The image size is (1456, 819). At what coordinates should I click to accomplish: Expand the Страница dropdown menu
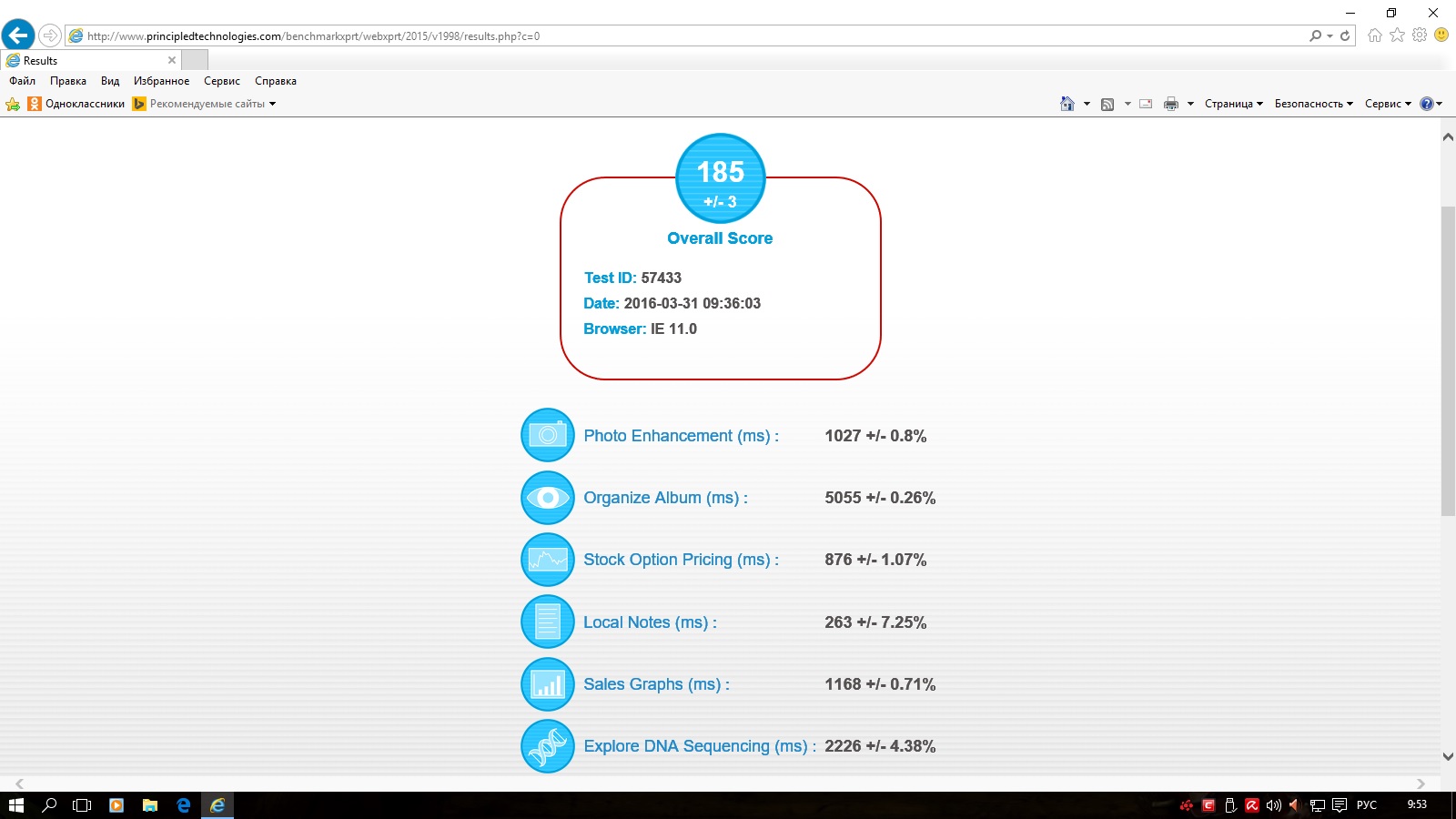pos(1233,104)
